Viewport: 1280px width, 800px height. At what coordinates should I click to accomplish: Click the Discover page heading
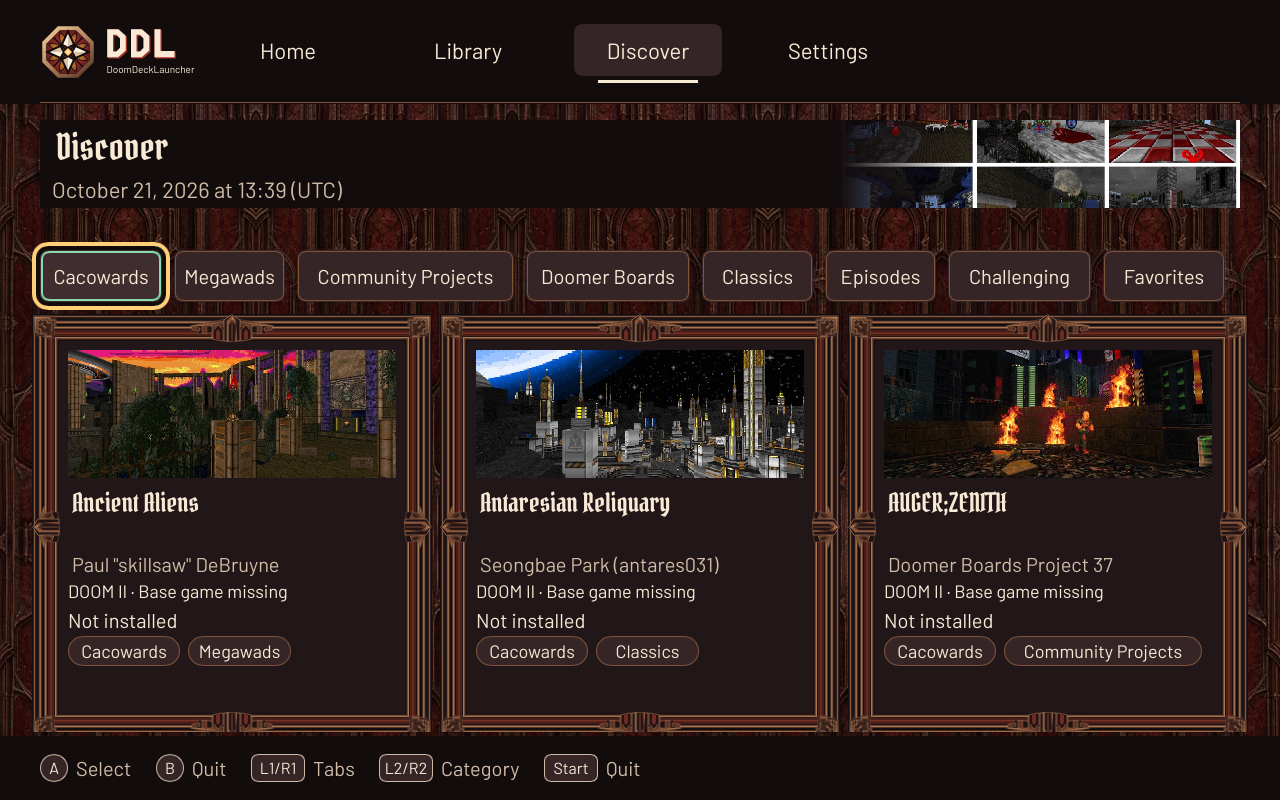112,147
